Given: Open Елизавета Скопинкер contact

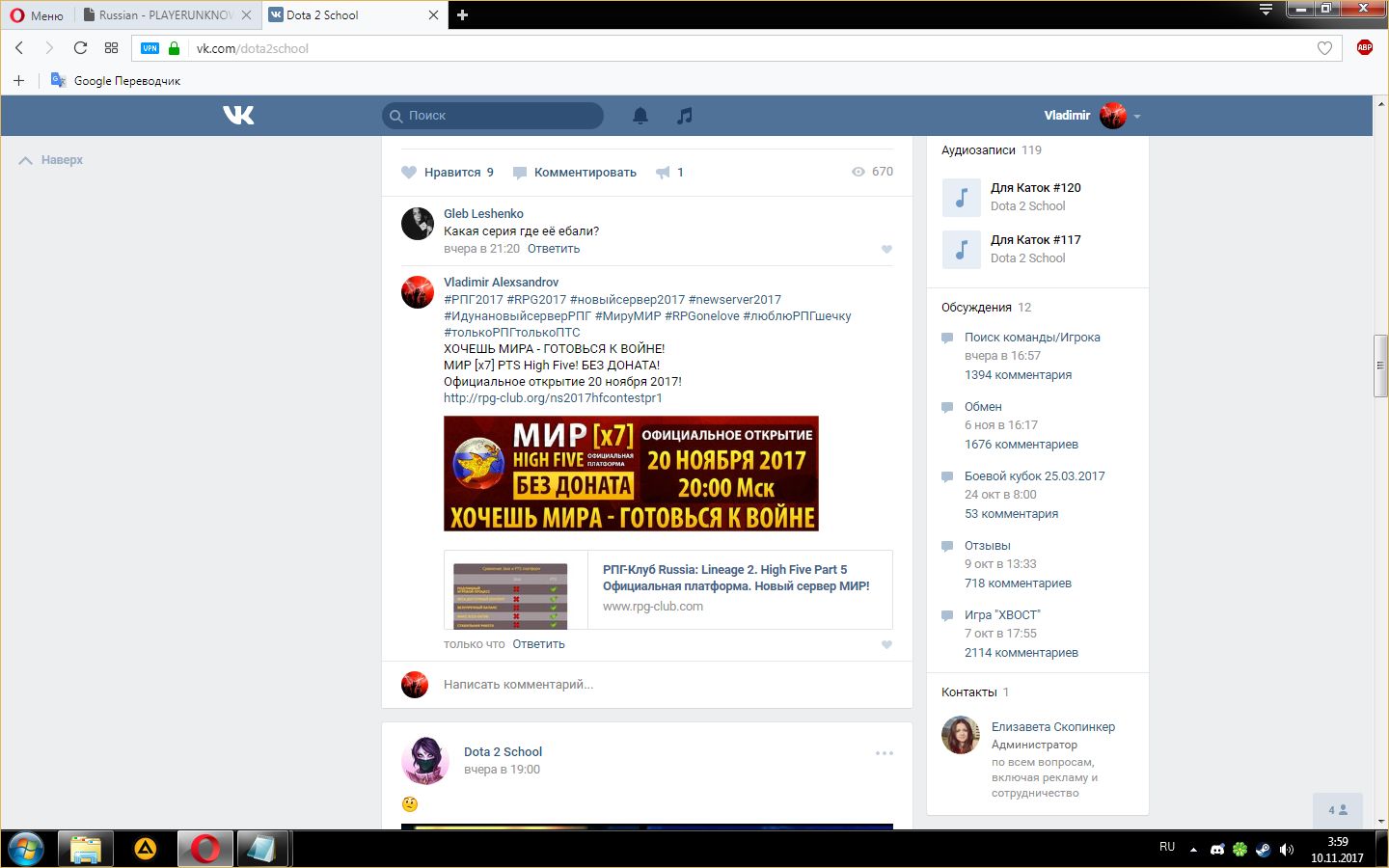Looking at the screenshot, I should tap(1053, 726).
